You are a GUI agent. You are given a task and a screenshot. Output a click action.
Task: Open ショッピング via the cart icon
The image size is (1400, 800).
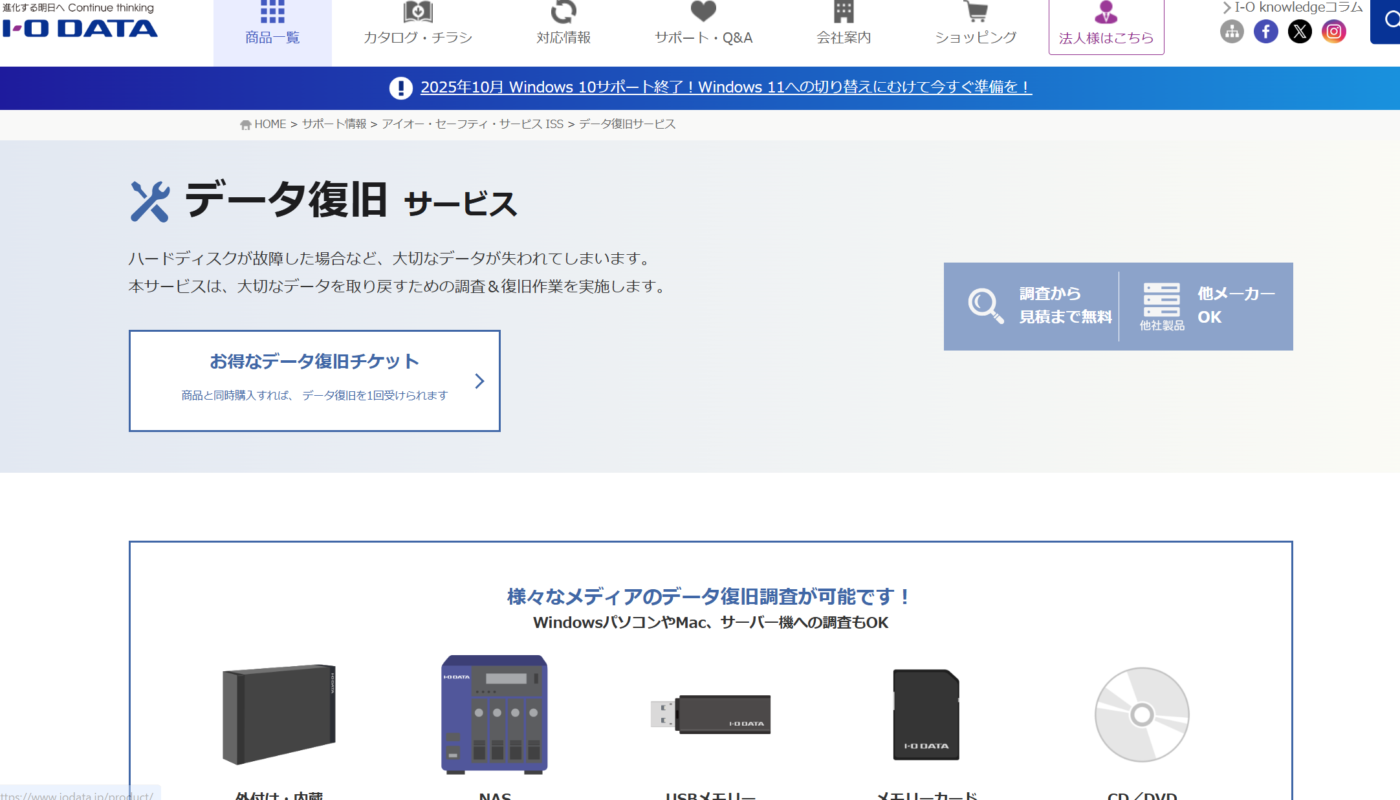pos(975,12)
